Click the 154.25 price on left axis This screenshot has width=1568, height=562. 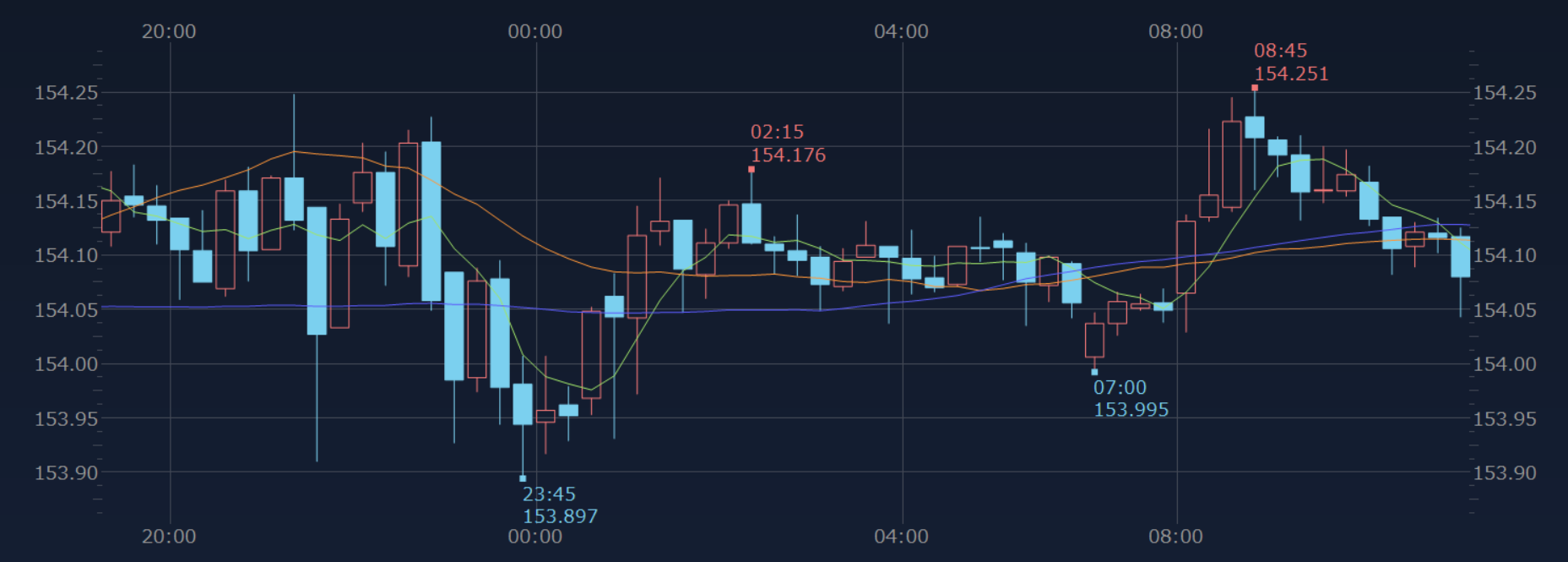(x=66, y=93)
